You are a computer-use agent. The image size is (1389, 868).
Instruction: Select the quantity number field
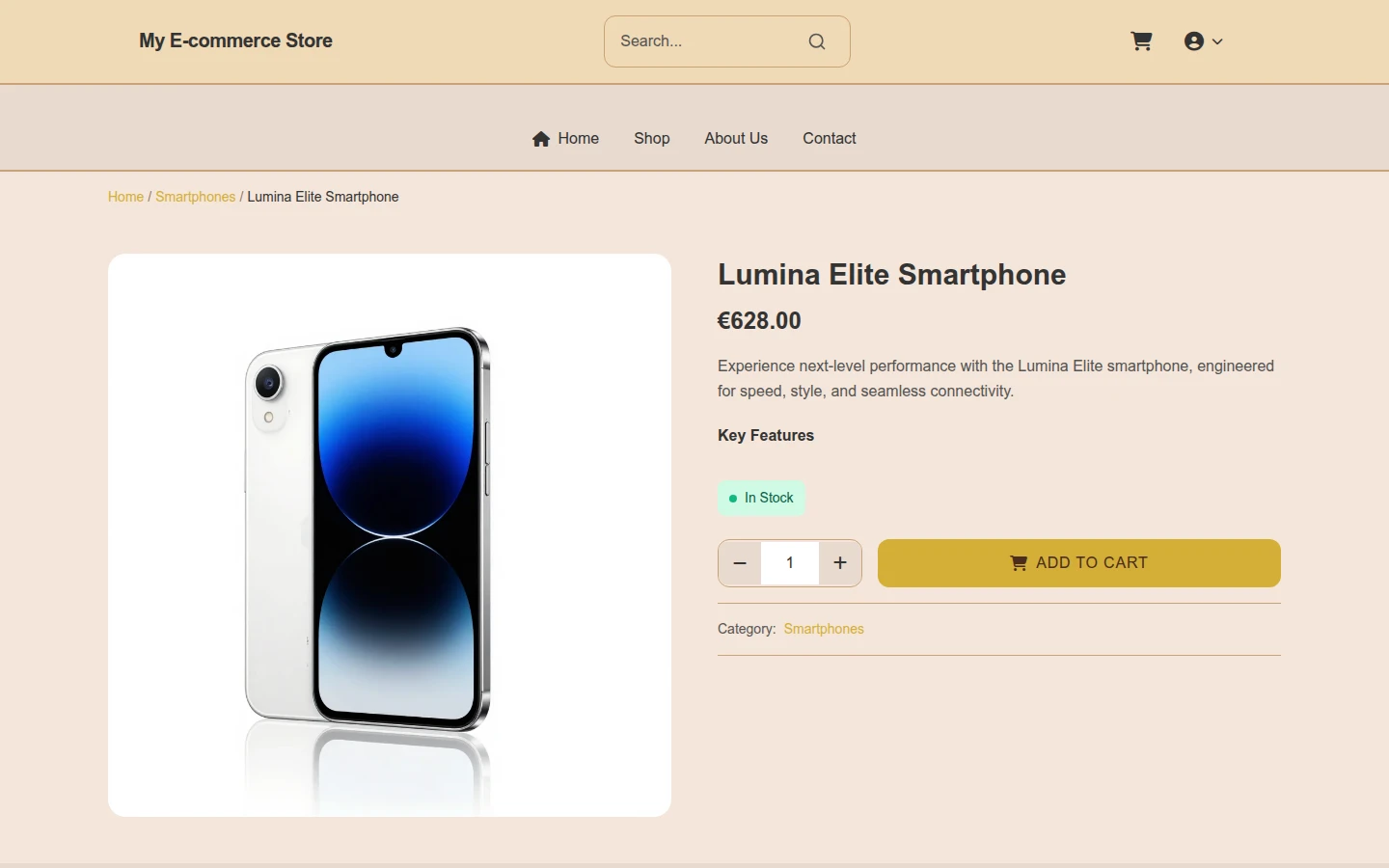pyautogui.click(x=790, y=563)
